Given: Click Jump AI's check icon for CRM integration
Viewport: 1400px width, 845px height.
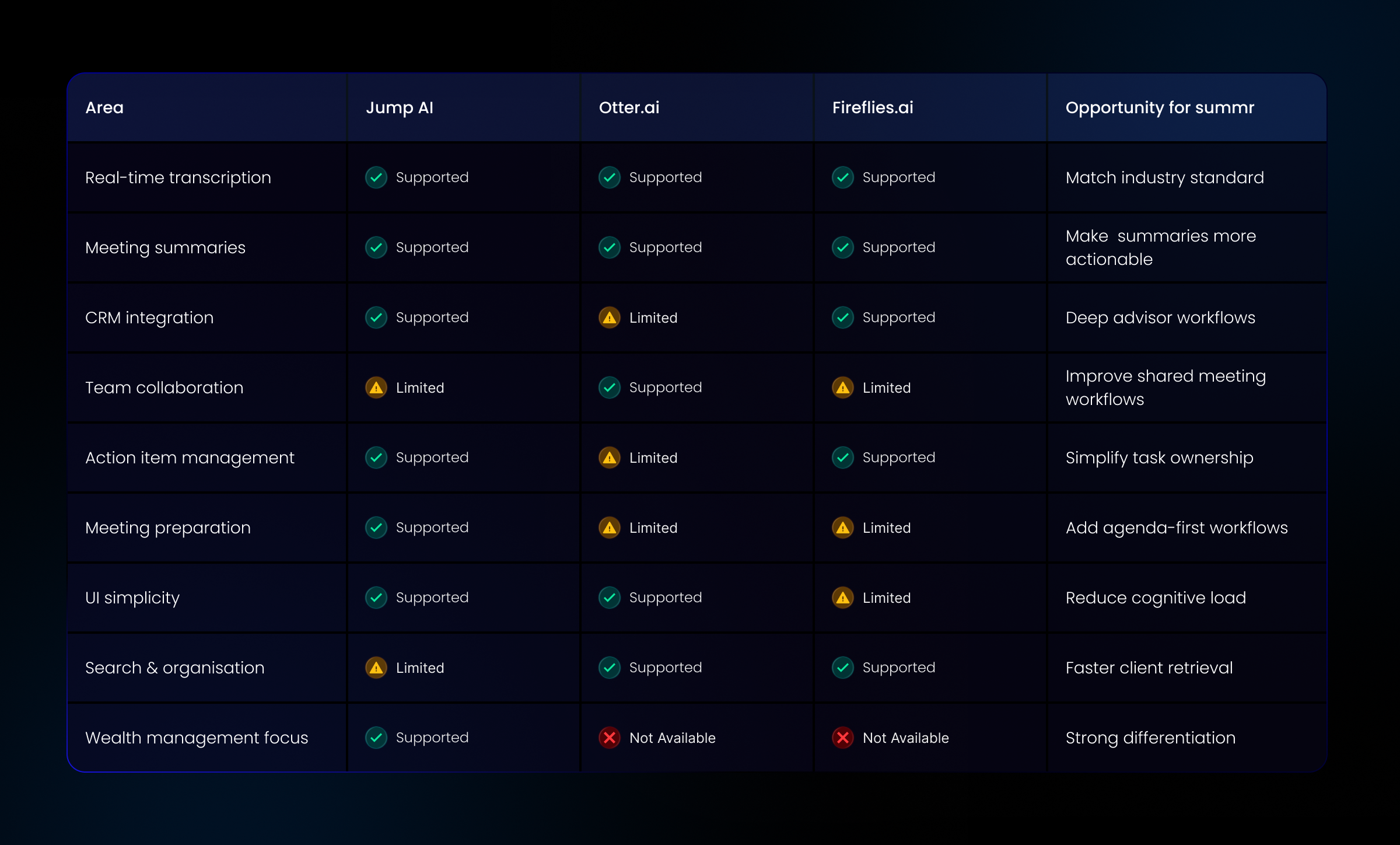Looking at the screenshot, I should coord(376,317).
